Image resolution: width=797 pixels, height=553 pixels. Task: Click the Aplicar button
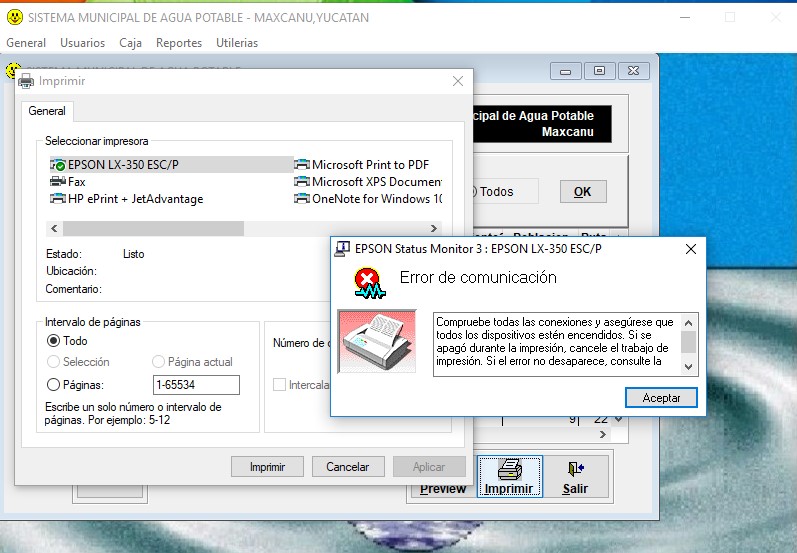pyautogui.click(x=429, y=467)
